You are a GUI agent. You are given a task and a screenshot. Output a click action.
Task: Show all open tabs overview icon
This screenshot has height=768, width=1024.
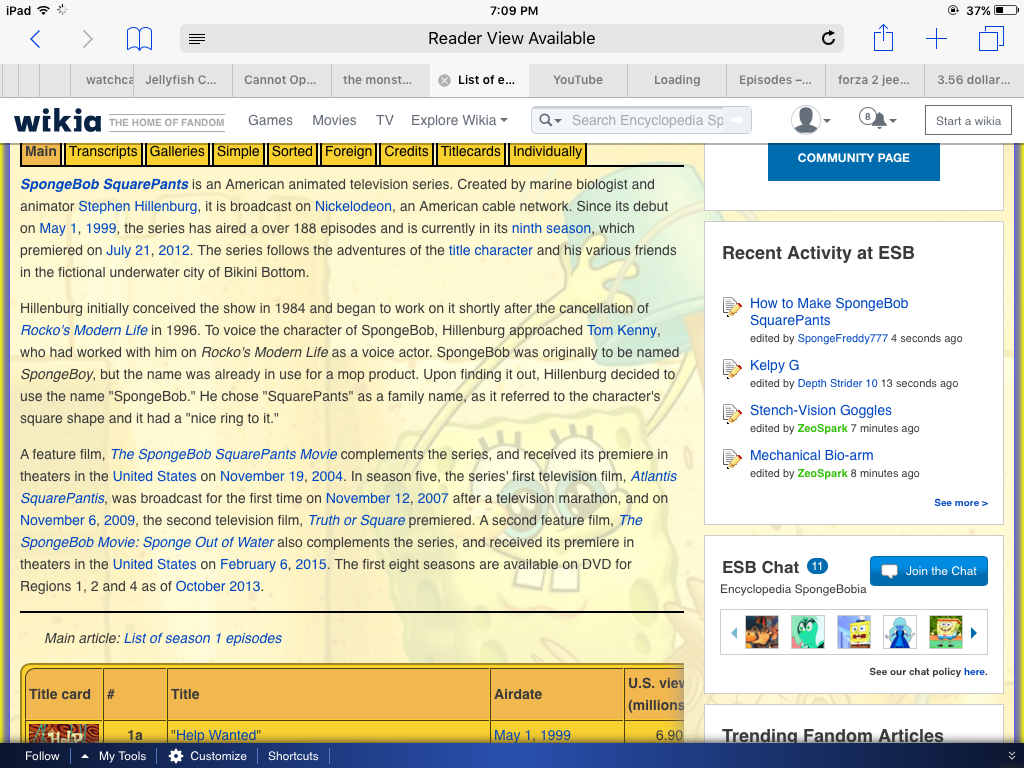[x=991, y=39]
